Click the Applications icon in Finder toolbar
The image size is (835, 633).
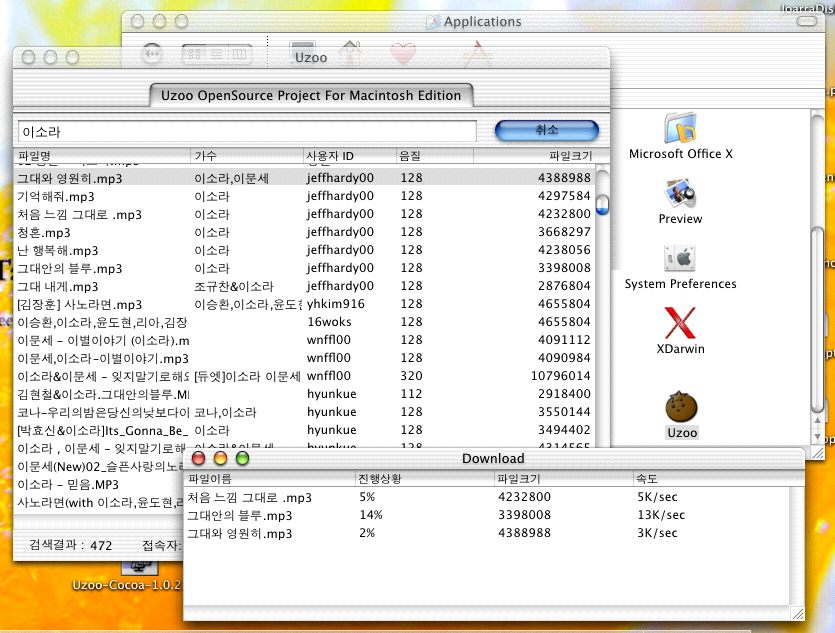click(x=476, y=54)
